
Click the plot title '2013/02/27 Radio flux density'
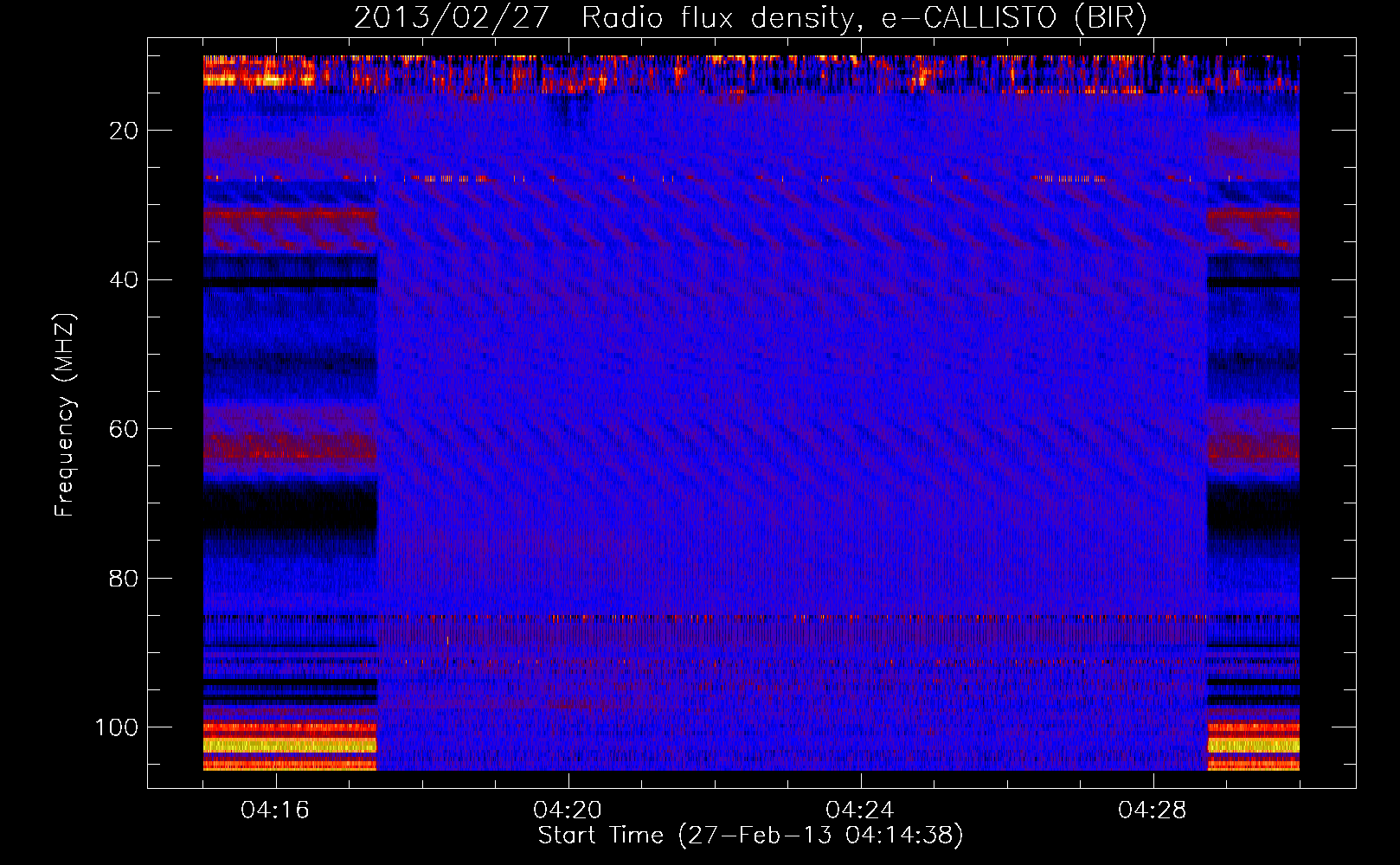(x=749, y=18)
